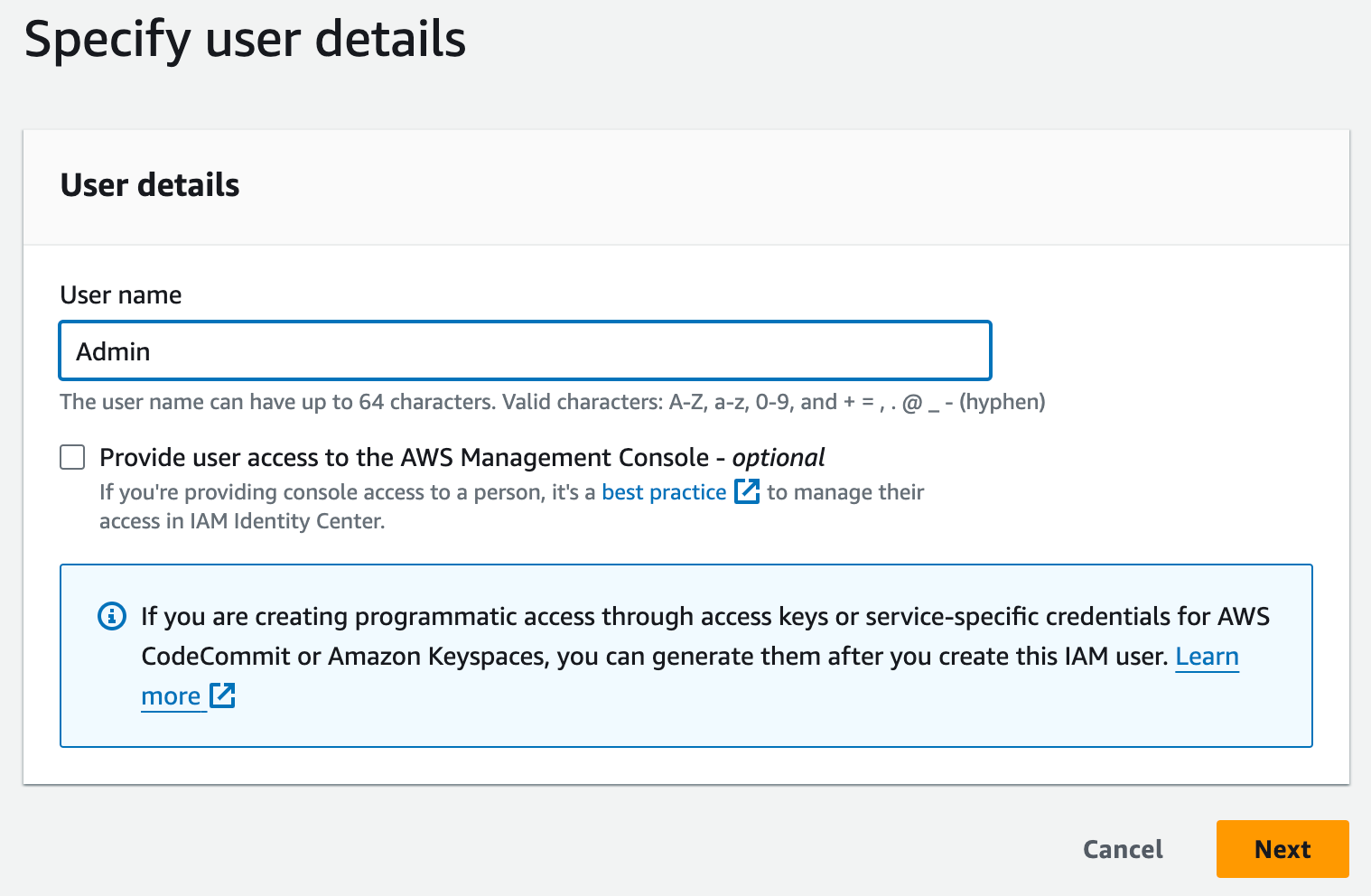Click the Specify user details page title

[245, 40]
